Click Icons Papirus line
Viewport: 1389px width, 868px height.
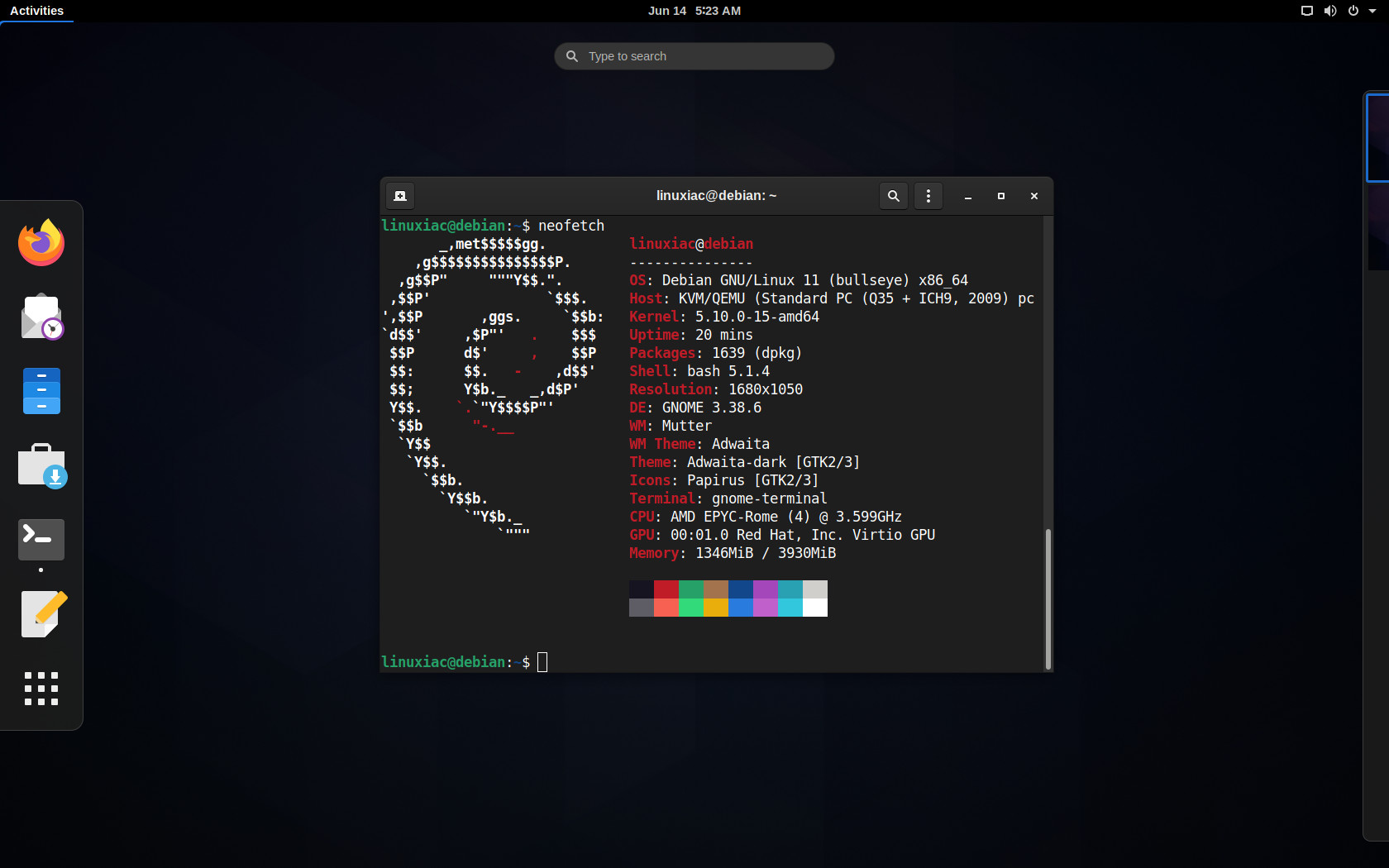click(724, 480)
